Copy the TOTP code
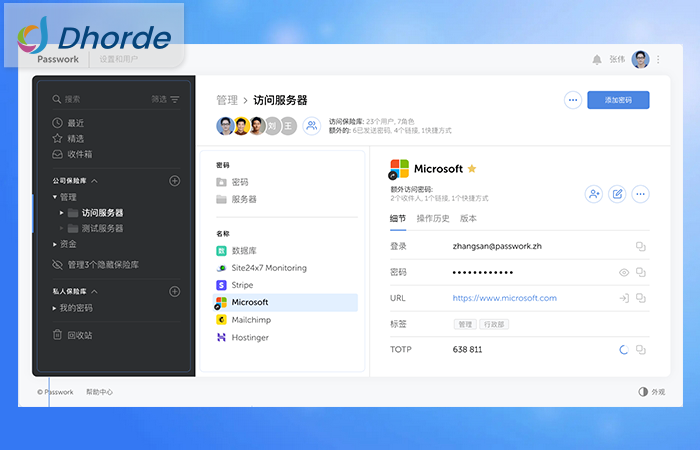 click(x=641, y=350)
